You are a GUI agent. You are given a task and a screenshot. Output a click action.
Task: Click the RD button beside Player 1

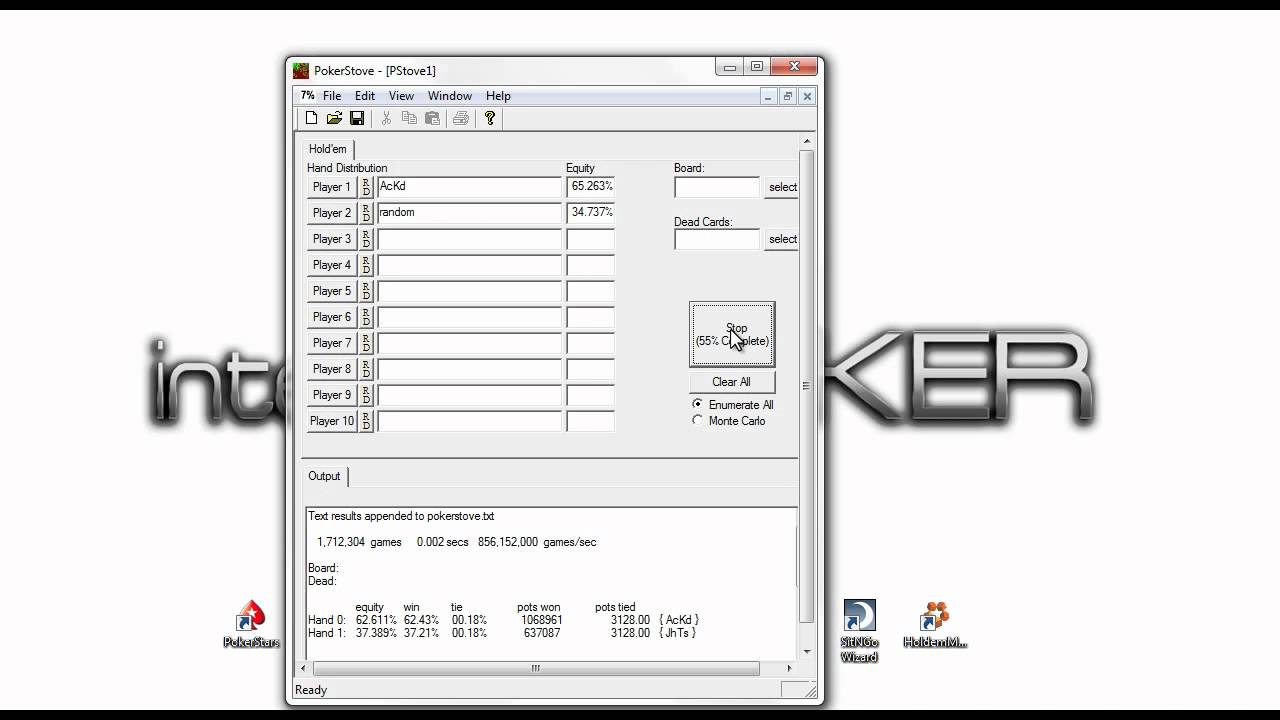(x=366, y=187)
